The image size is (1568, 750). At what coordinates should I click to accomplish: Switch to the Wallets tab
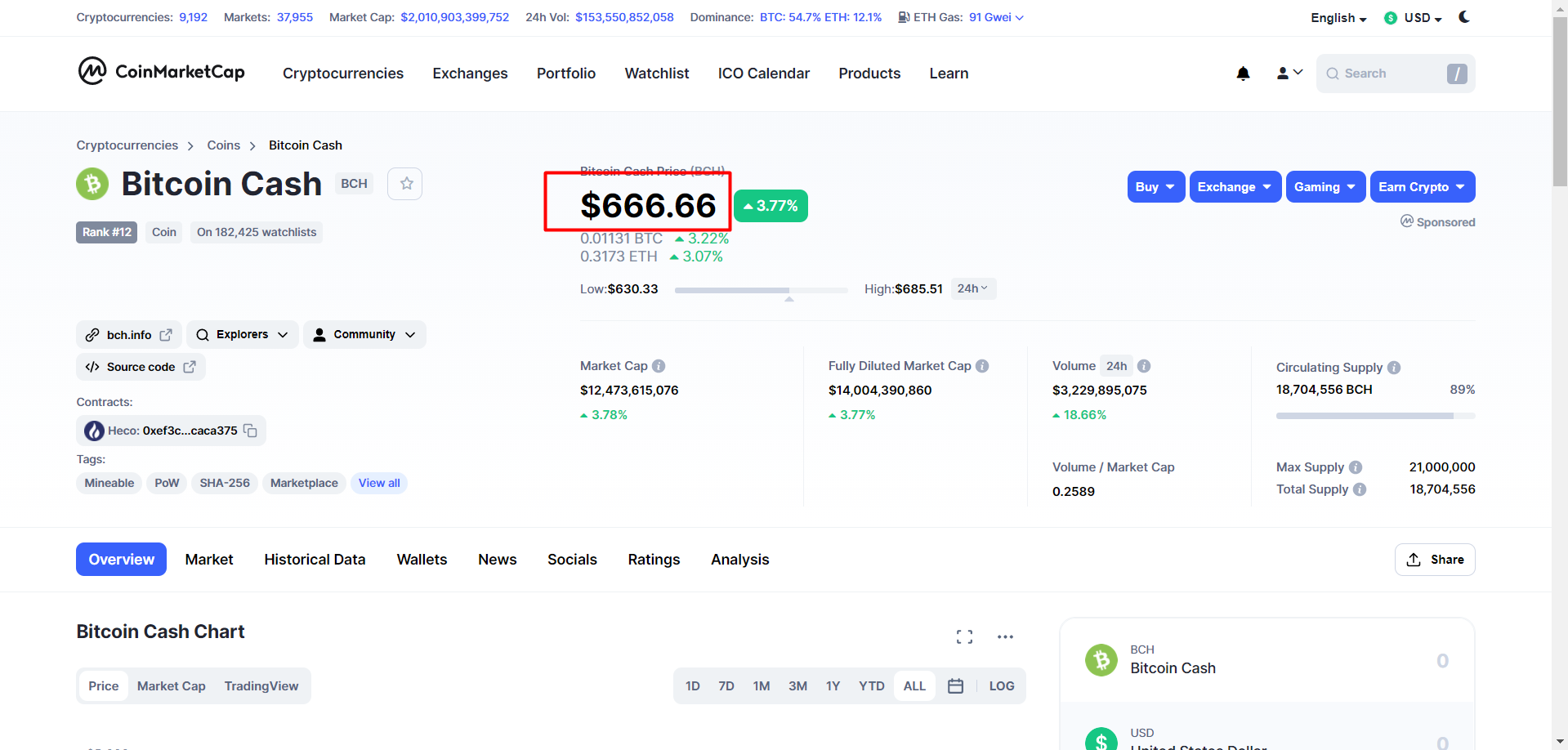[x=422, y=560]
